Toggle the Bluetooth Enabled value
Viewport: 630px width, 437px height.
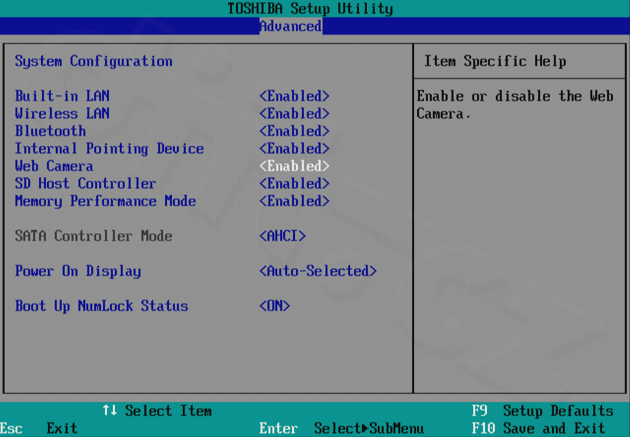click(x=294, y=131)
